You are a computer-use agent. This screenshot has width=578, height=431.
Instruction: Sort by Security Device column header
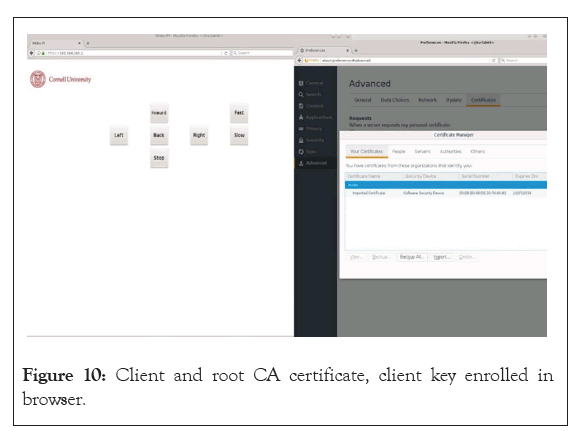point(431,176)
